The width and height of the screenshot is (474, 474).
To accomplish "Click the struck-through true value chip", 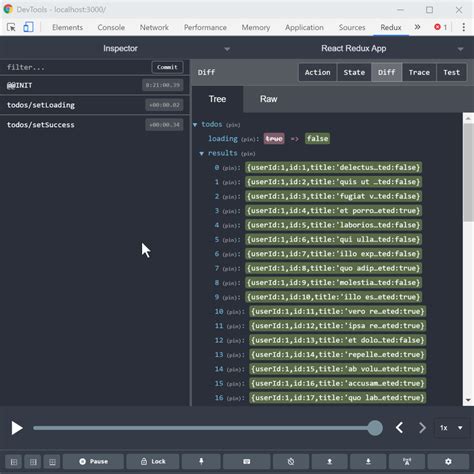I will tap(274, 138).
